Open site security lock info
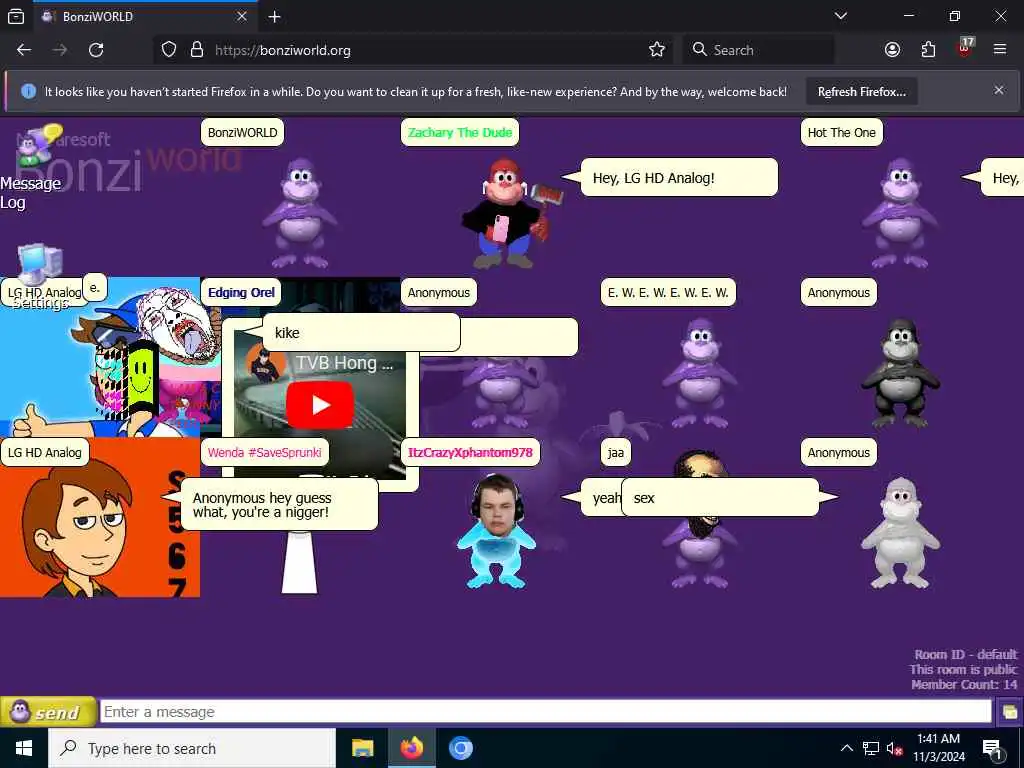 [197, 50]
